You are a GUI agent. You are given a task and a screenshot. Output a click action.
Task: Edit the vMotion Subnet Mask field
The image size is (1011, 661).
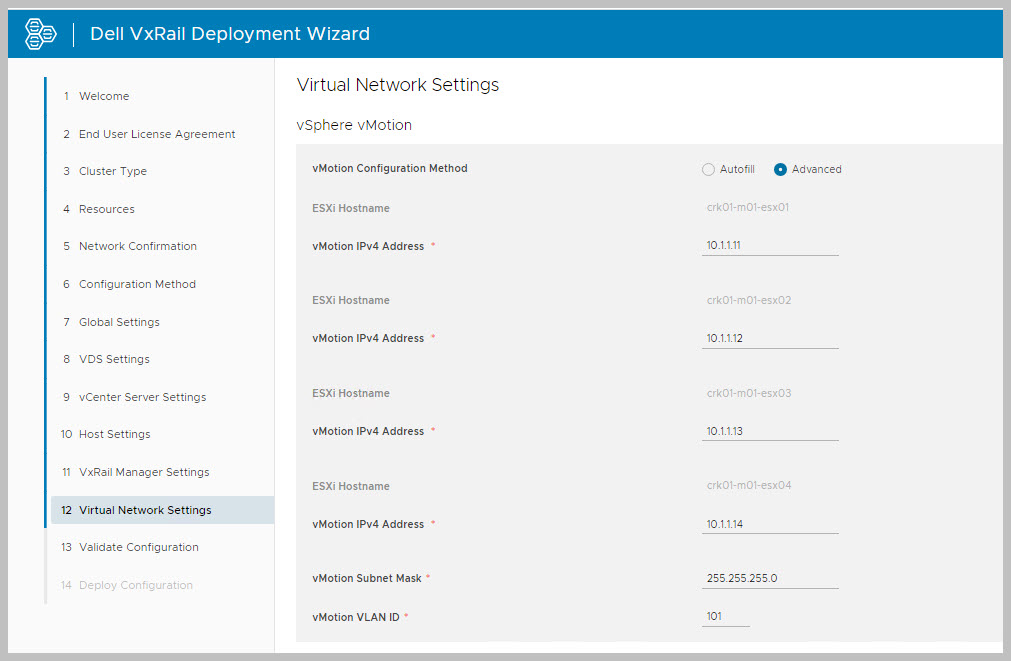coord(770,579)
